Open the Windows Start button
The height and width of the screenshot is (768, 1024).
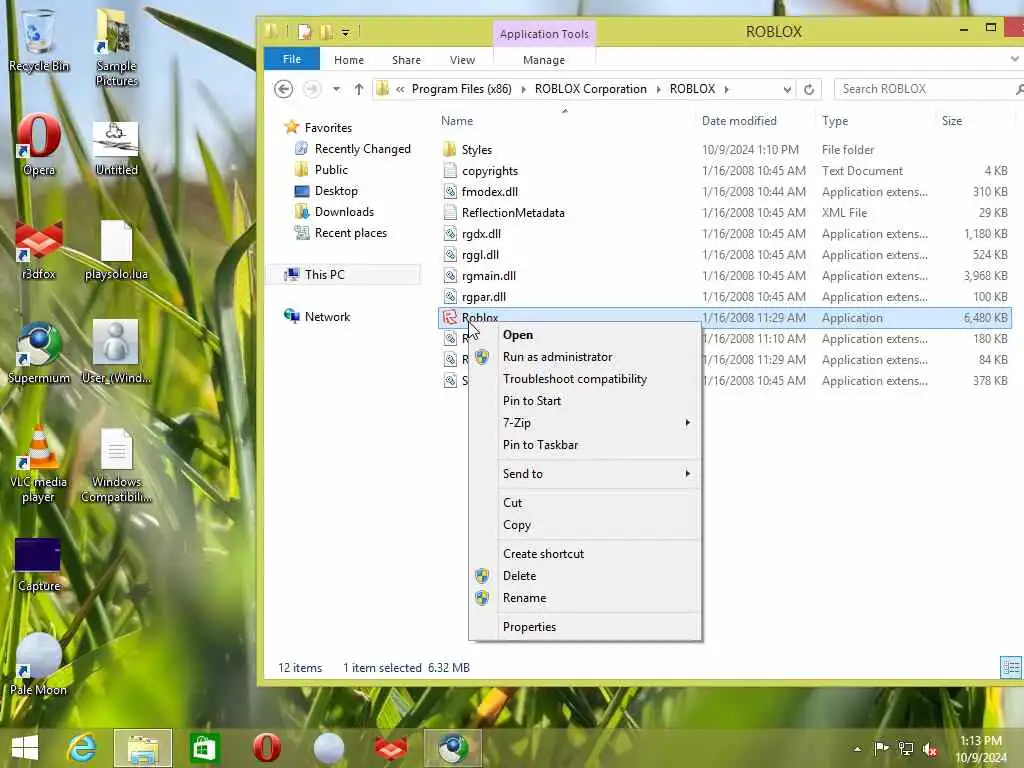(x=25, y=748)
